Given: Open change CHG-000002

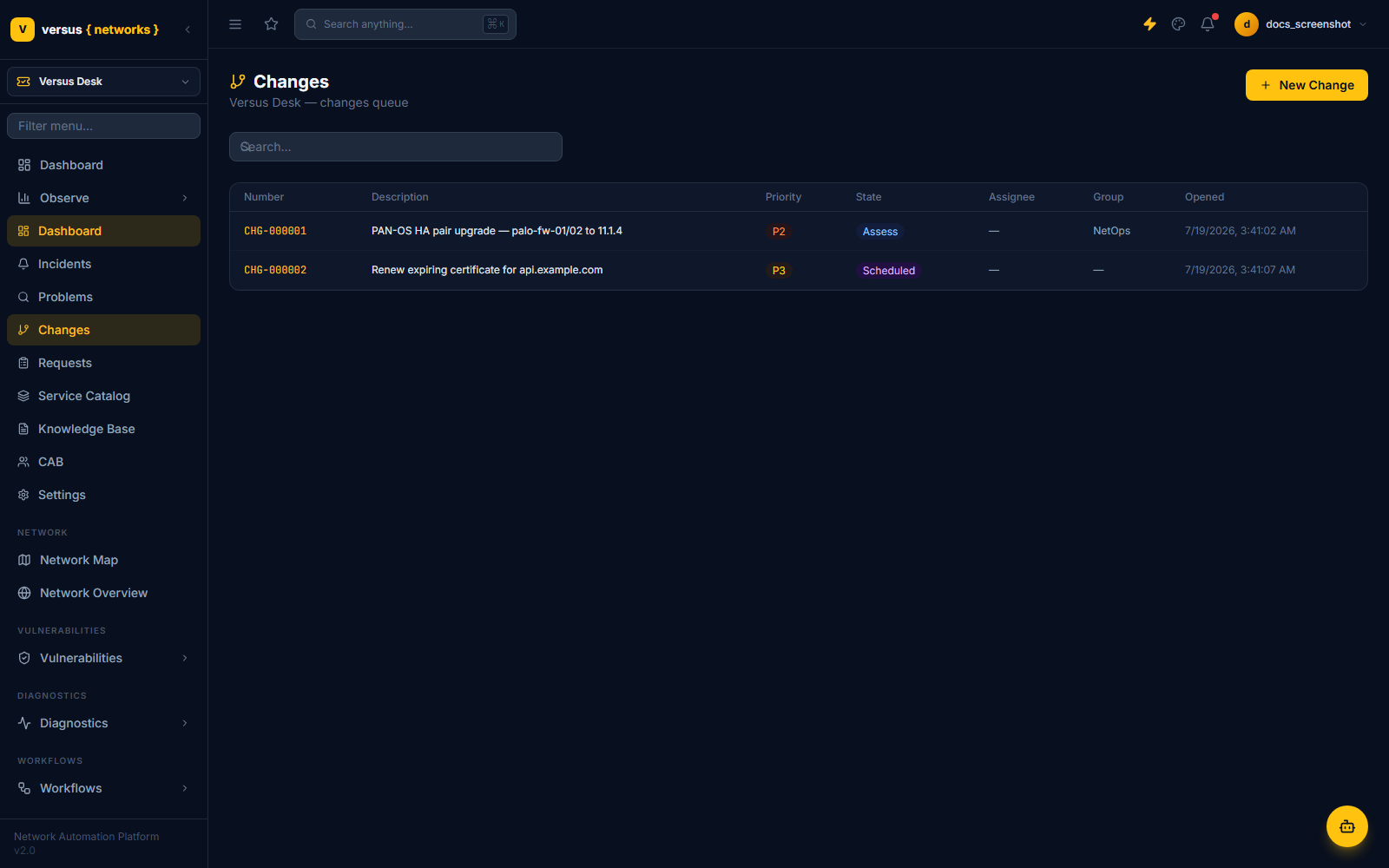Looking at the screenshot, I should (x=275, y=270).
